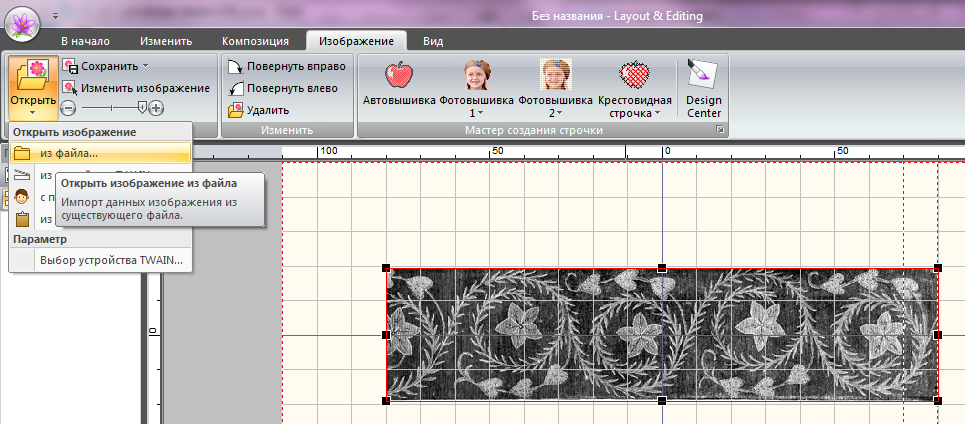Click the Фотовышивка 1 girl photo icon

[477, 75]
